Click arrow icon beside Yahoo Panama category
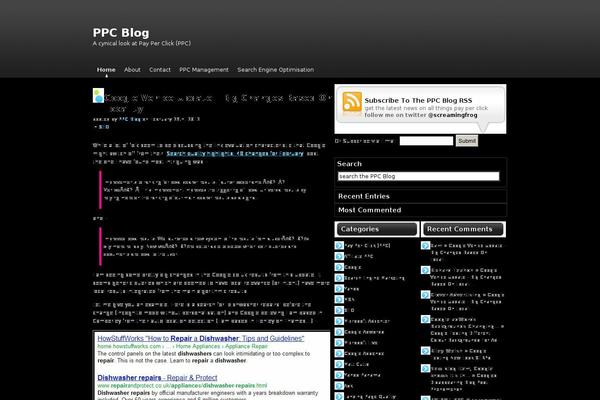This screenshot has height=400, width=600. [339, 375]
